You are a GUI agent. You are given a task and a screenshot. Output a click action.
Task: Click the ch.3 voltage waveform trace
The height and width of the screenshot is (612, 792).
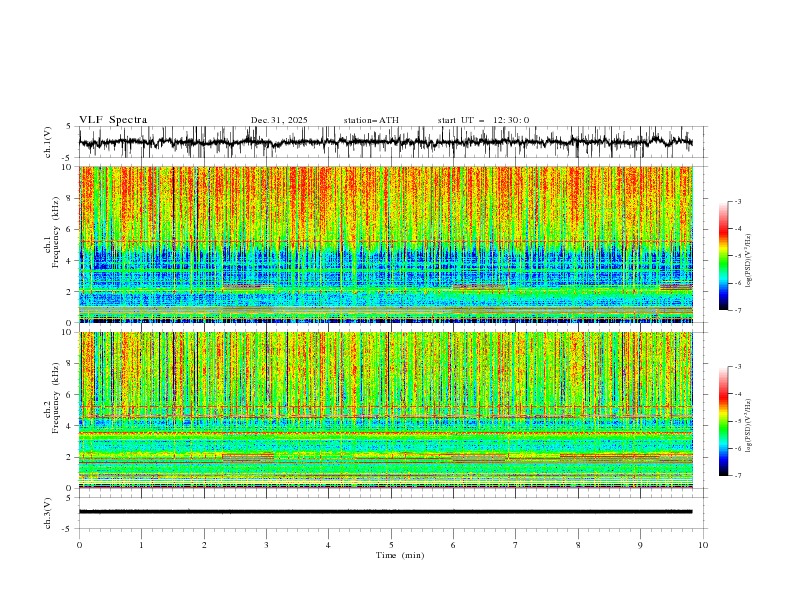click(386, 512)
